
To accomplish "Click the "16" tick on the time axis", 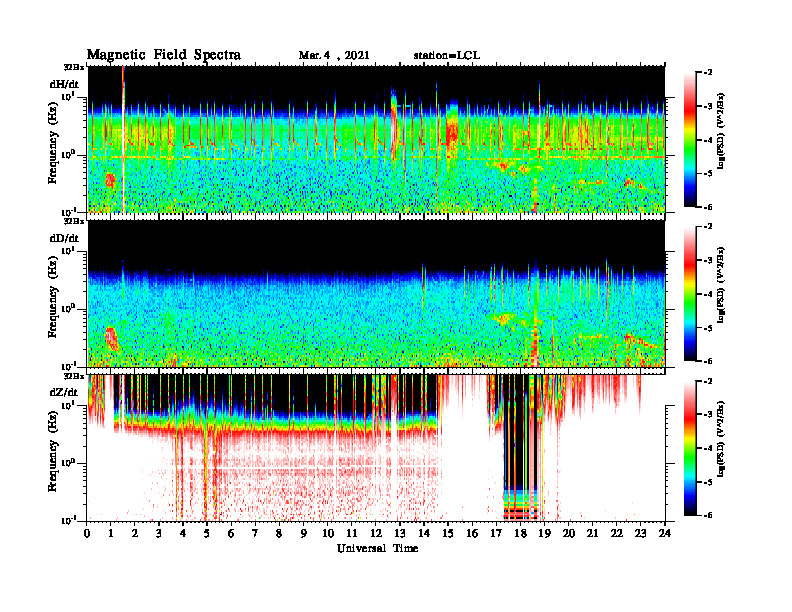I will pyautogui.click(x=472, y=534).
